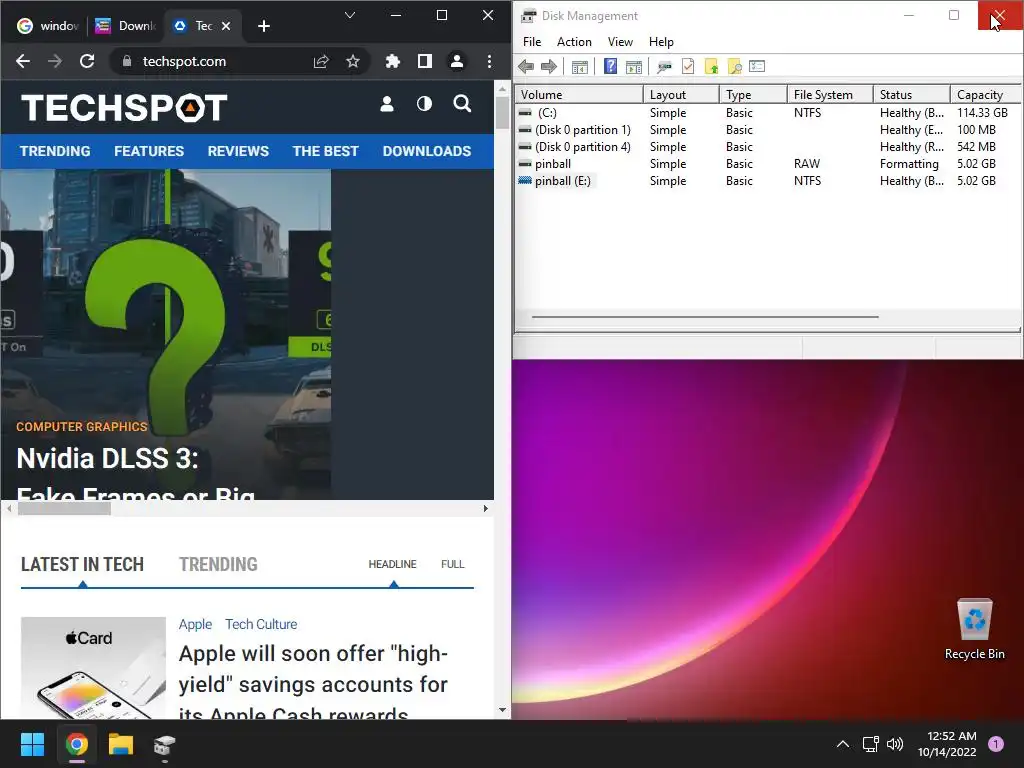Select the (Disk 0 partition 1) volume row
Image resolution: width=1024 pixels, height=768 pixels.
[768, 130]
